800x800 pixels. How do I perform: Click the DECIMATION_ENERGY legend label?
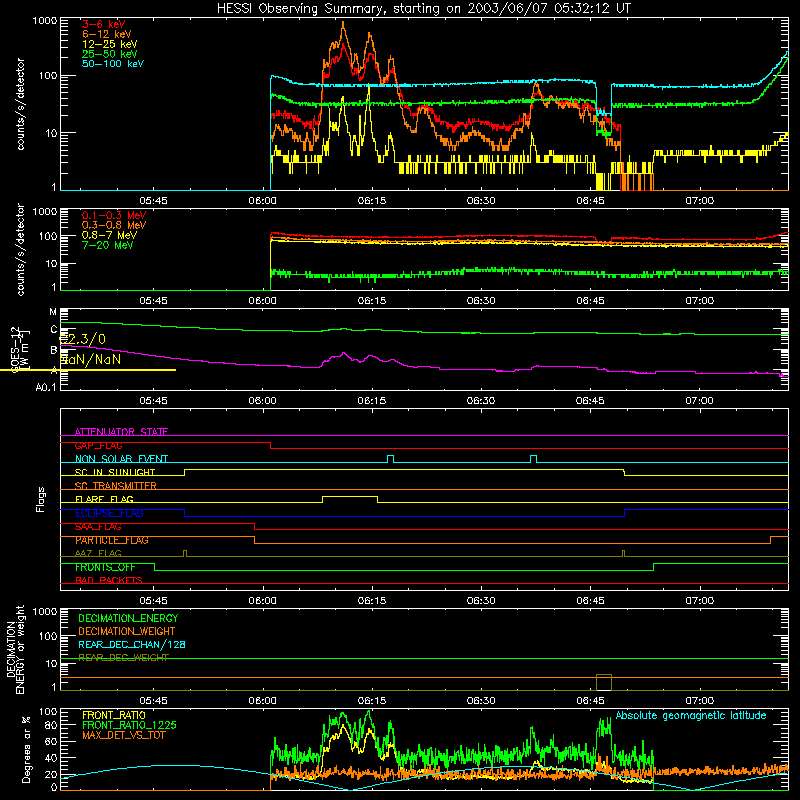pyautogui.click(x=128, y=618)
